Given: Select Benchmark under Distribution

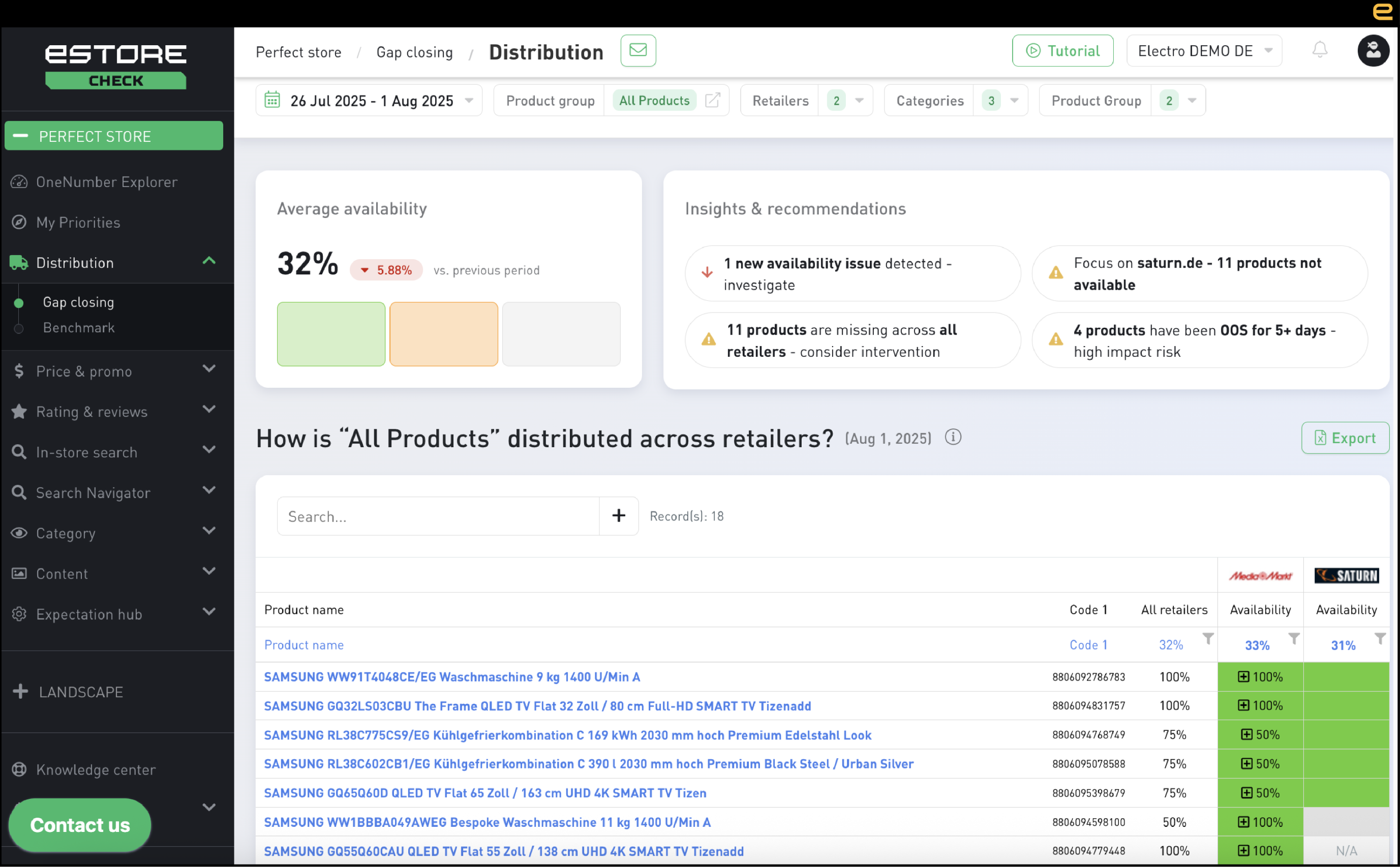Looking at the screenshot, I should tap(79, 328).
